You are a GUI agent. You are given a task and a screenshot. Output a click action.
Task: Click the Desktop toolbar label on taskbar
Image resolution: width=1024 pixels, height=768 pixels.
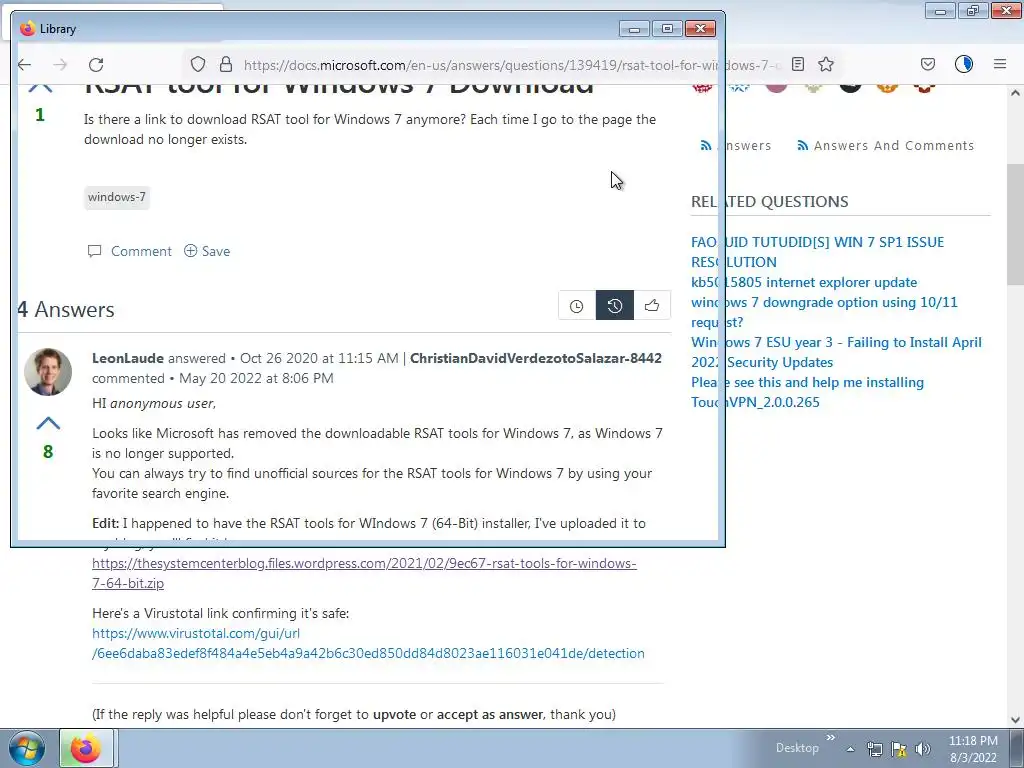(797, 748)
